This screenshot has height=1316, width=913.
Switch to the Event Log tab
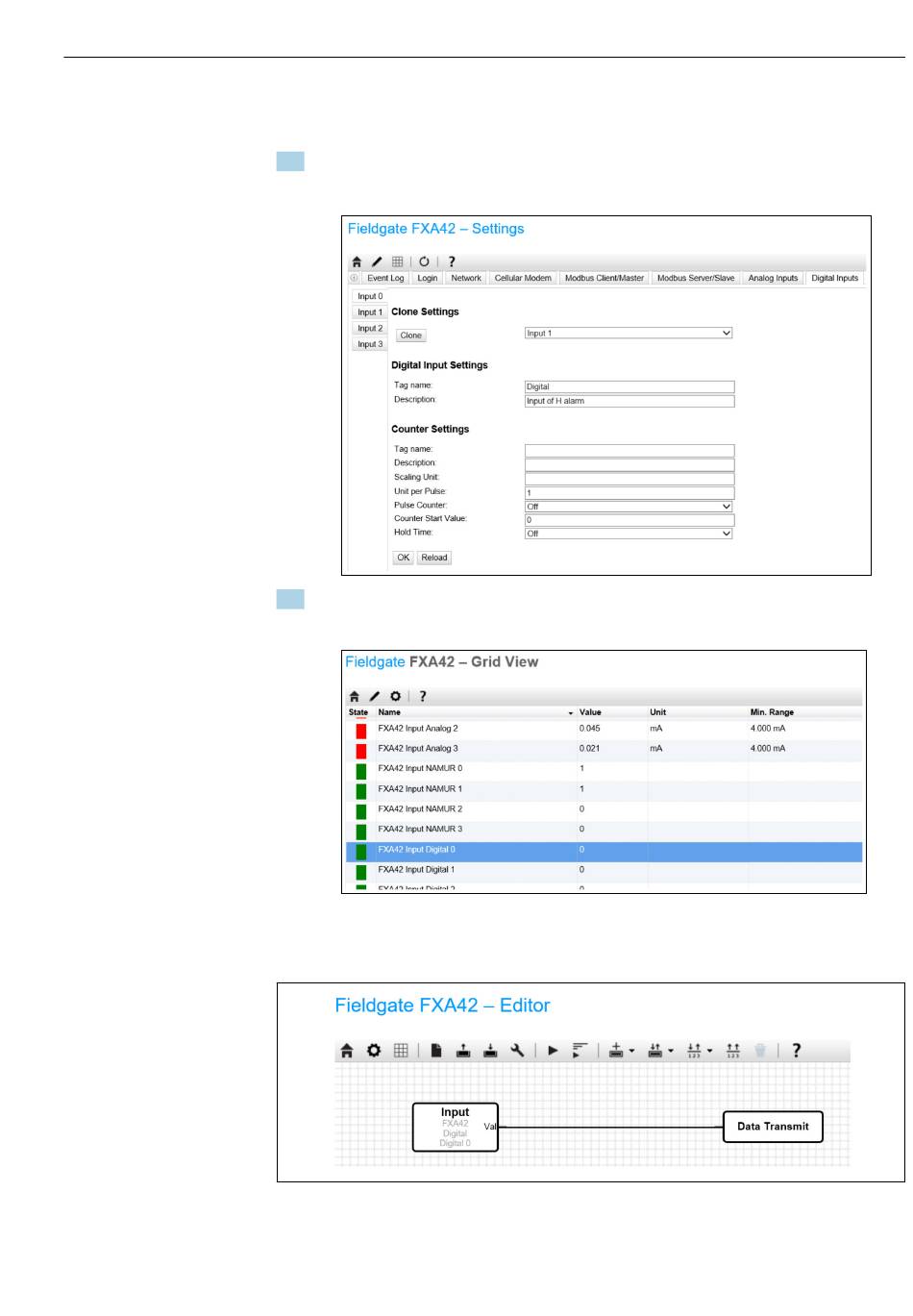[385, 278]
